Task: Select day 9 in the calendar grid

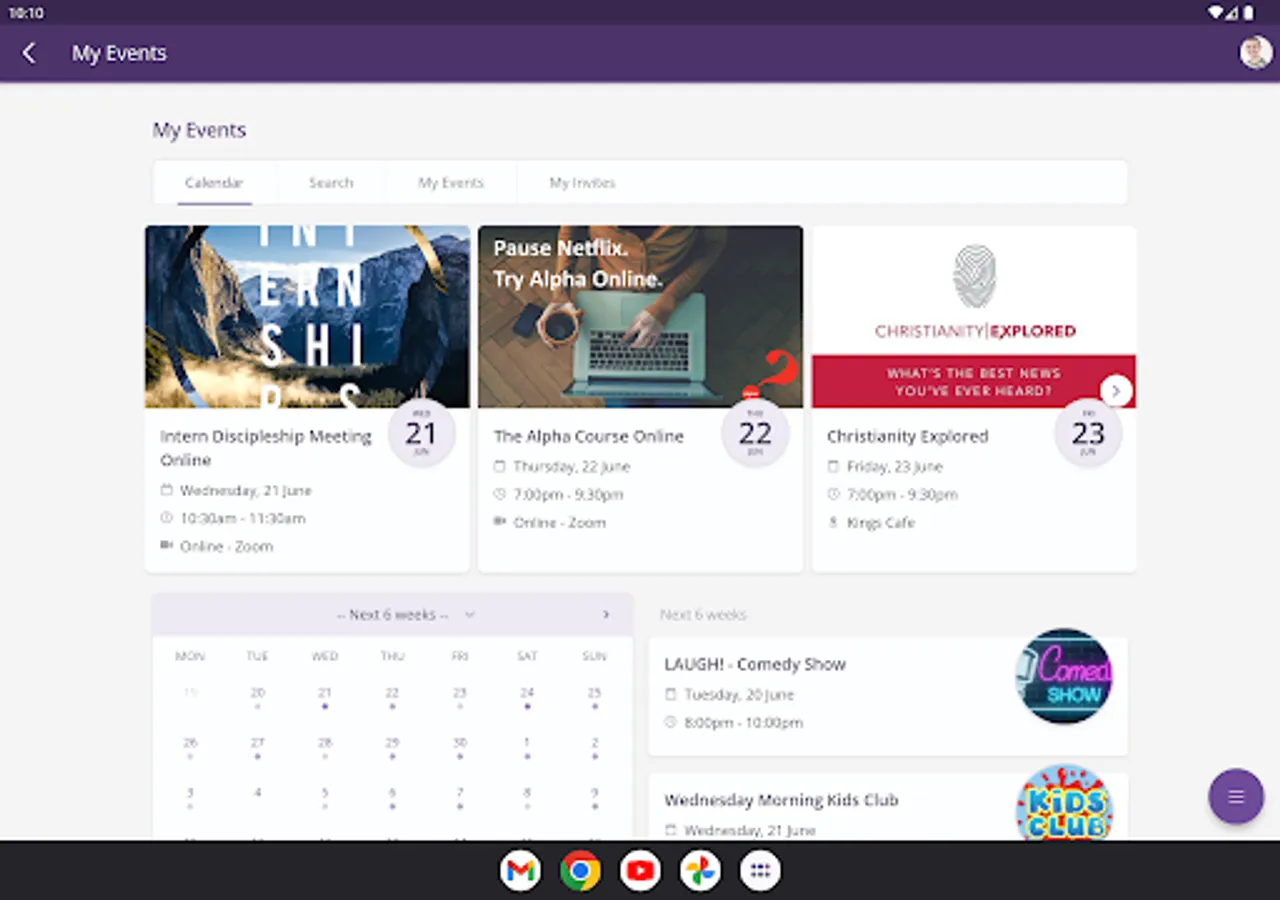Action: (x=594, y=793)
